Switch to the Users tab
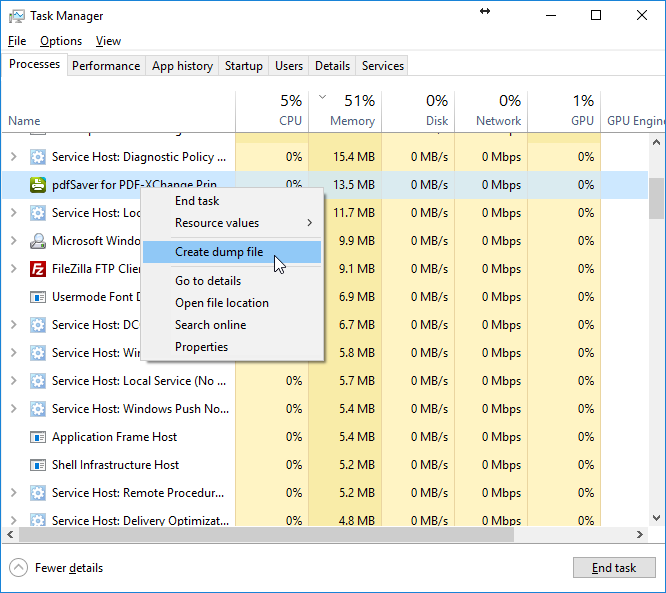666x593 pixels. (x=289, y=66)
